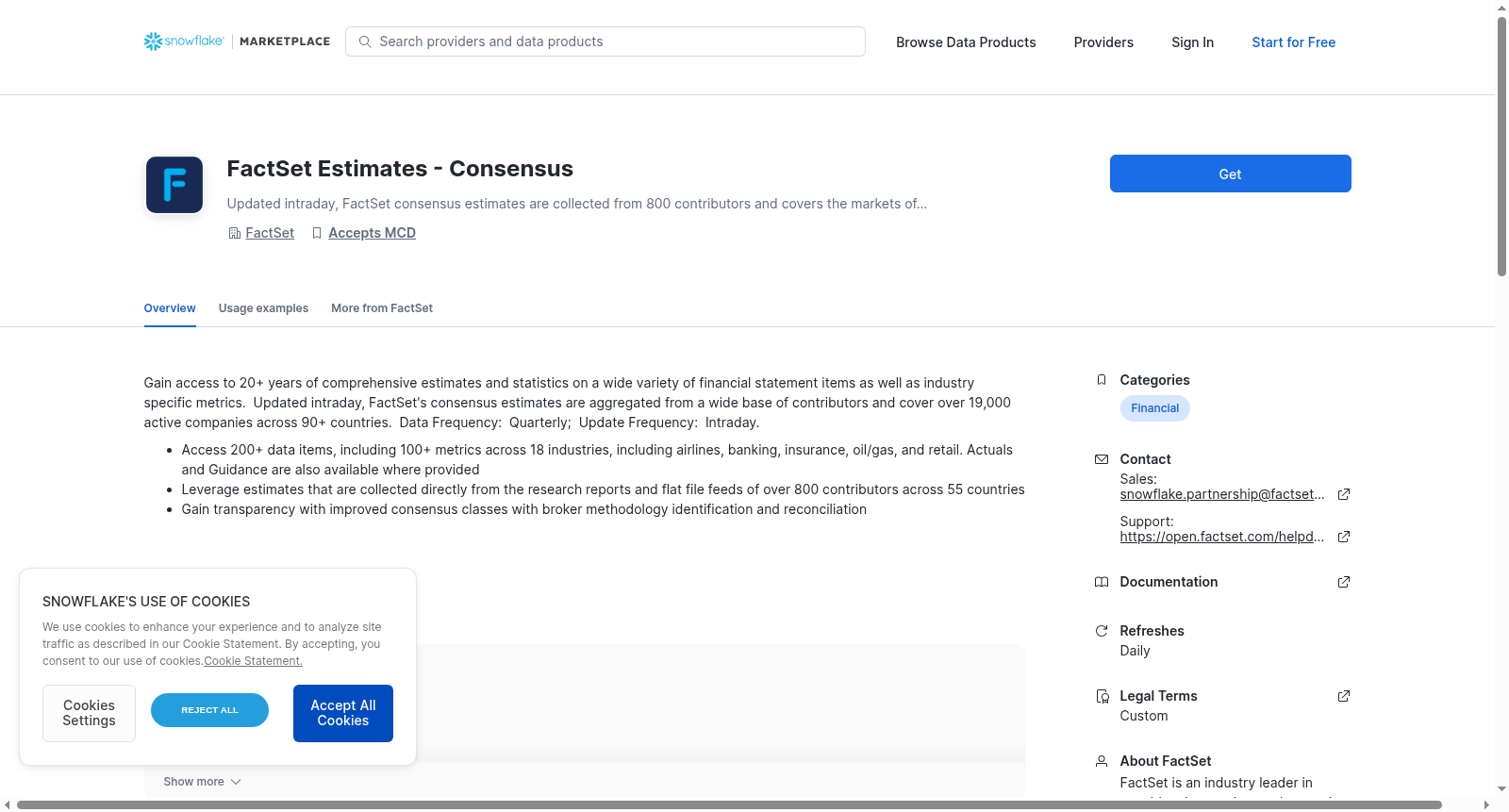The image size is (1509, 812).
Task: Open the Cookie Statement link
Action: [253, 661]
